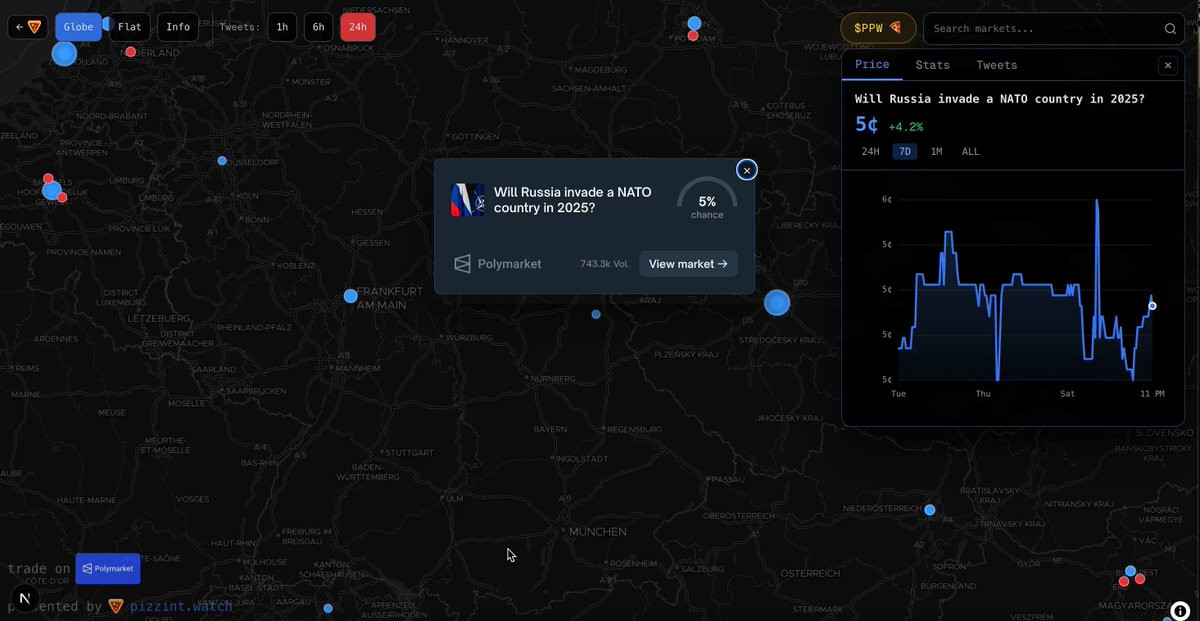This screenshot has width=1200, height=621.
Task: Set tweets filter to 1h
Action: (x=282, y=27)
